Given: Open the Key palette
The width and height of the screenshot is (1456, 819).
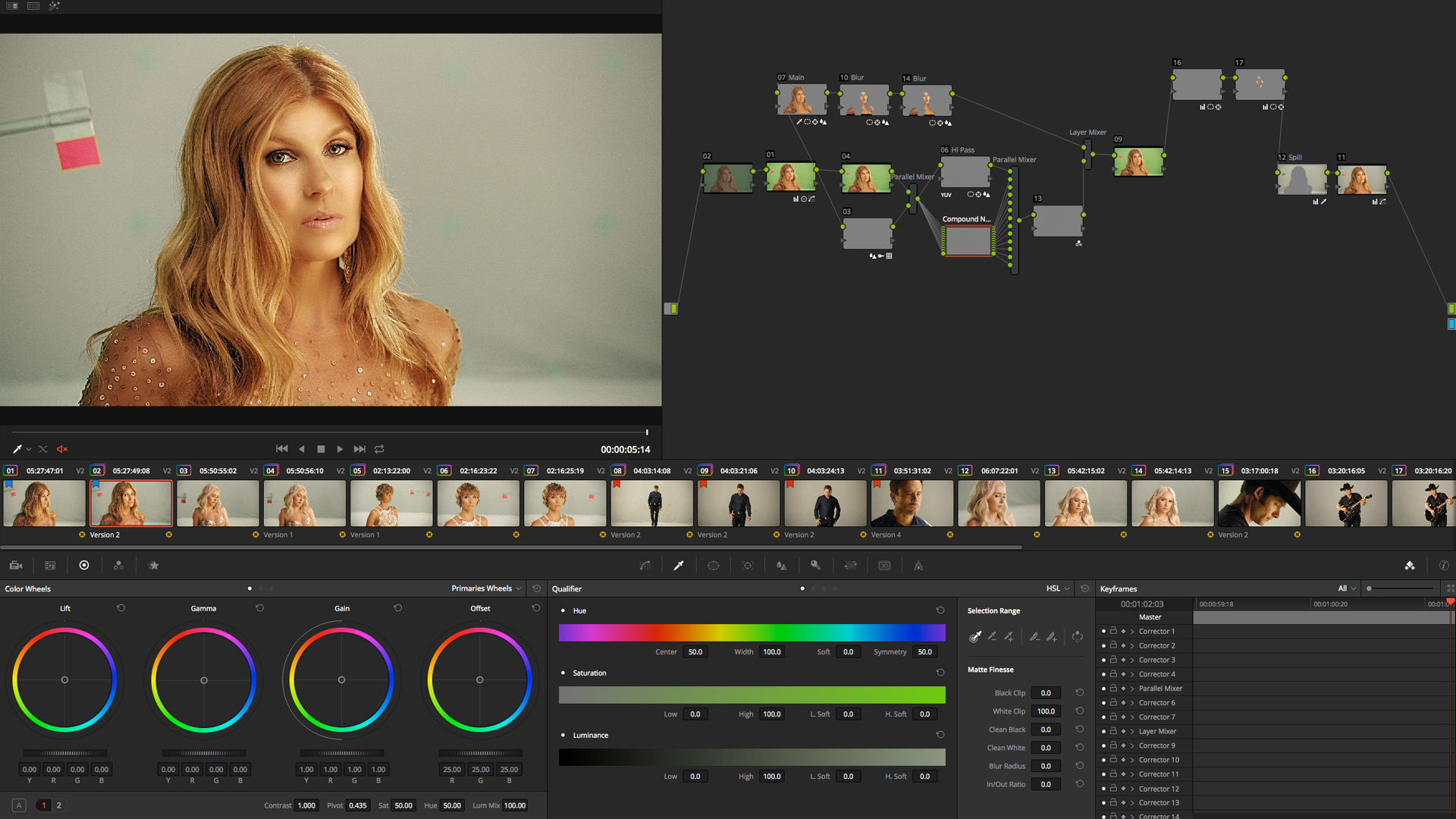Looking at the screenshot, I should (x=816, y=566).
